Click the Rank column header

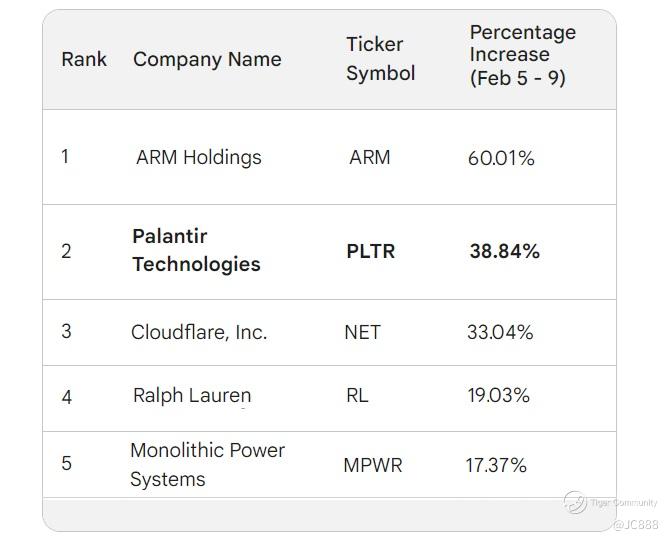[x=84, y=59]
